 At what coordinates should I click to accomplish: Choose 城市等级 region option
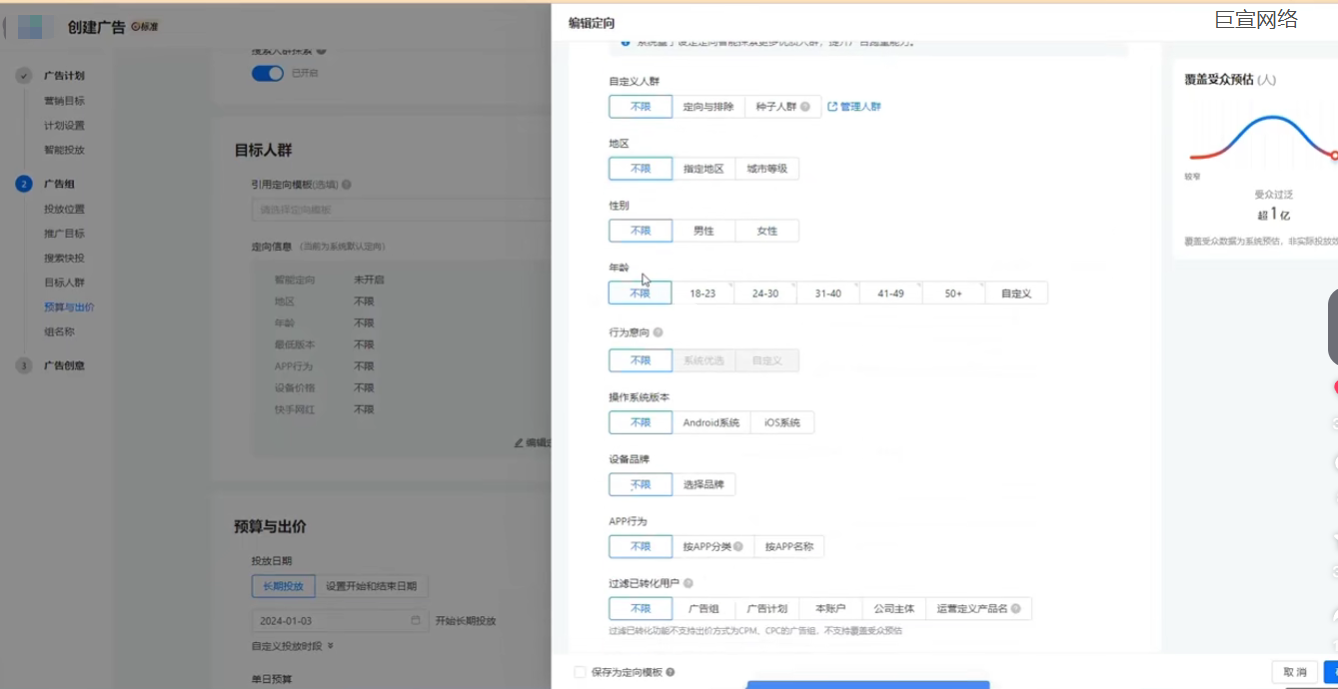pyautogui.click(x=767, y=169)
